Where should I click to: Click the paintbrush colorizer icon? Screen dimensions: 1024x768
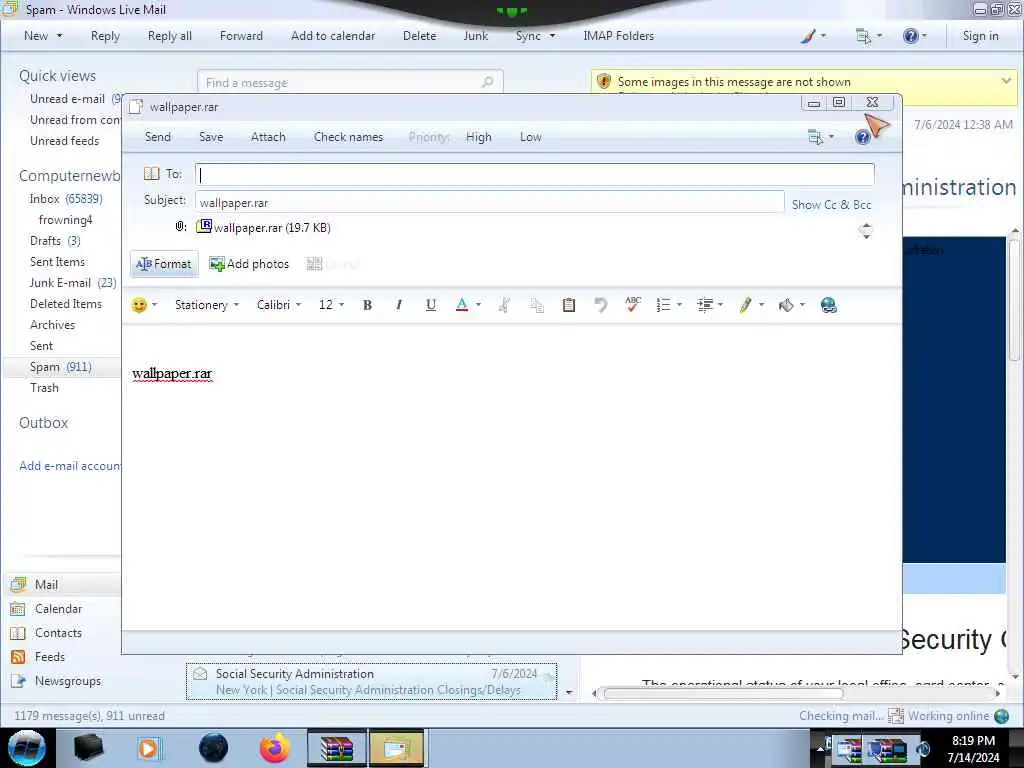(808, 36)
